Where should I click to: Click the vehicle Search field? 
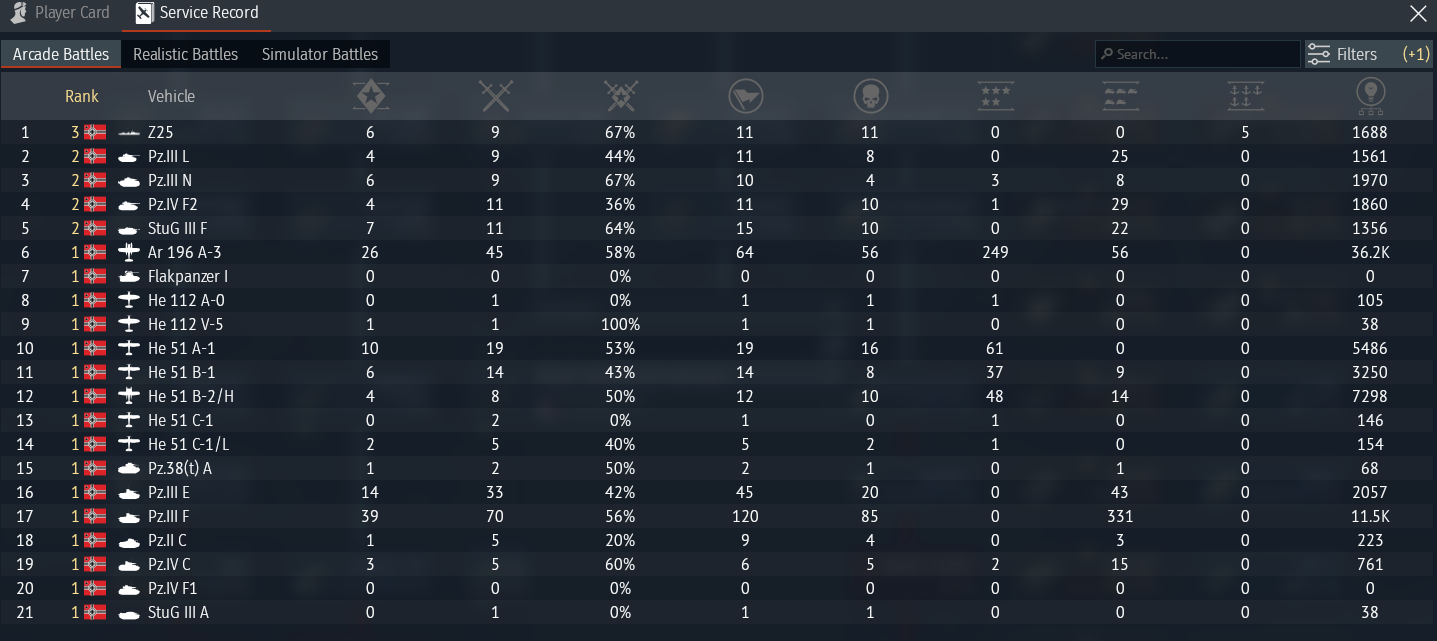coord(1197,54)
